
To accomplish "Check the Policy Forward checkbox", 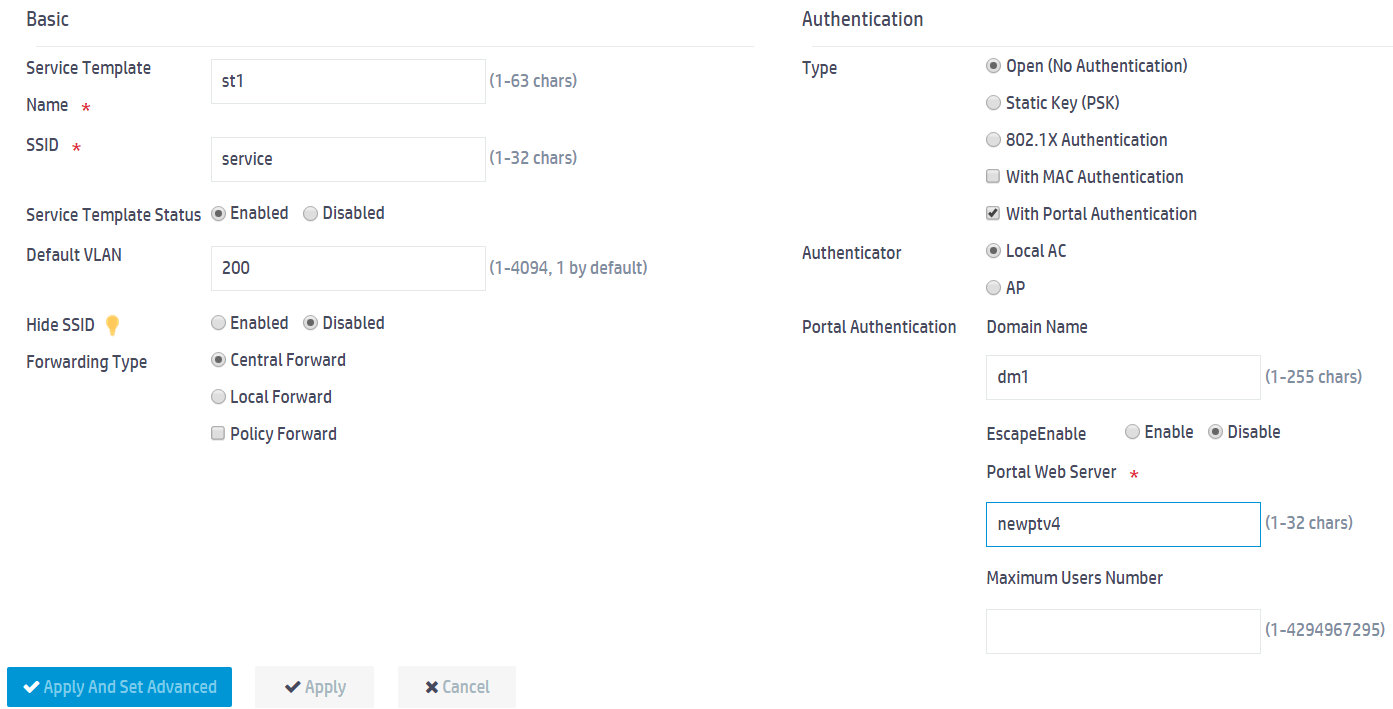I will (218, 434).
